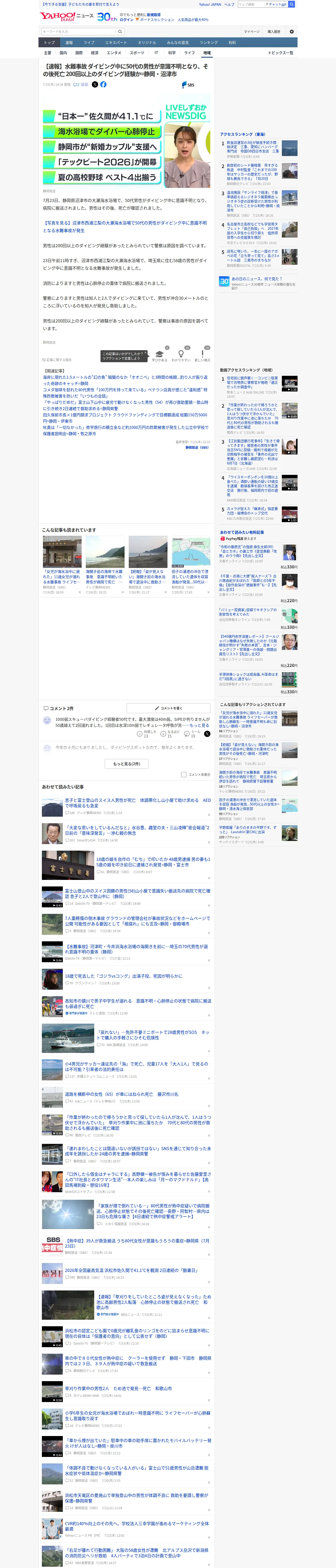Toggle the 'コメント非表示' checkbox

click(183, 774)
